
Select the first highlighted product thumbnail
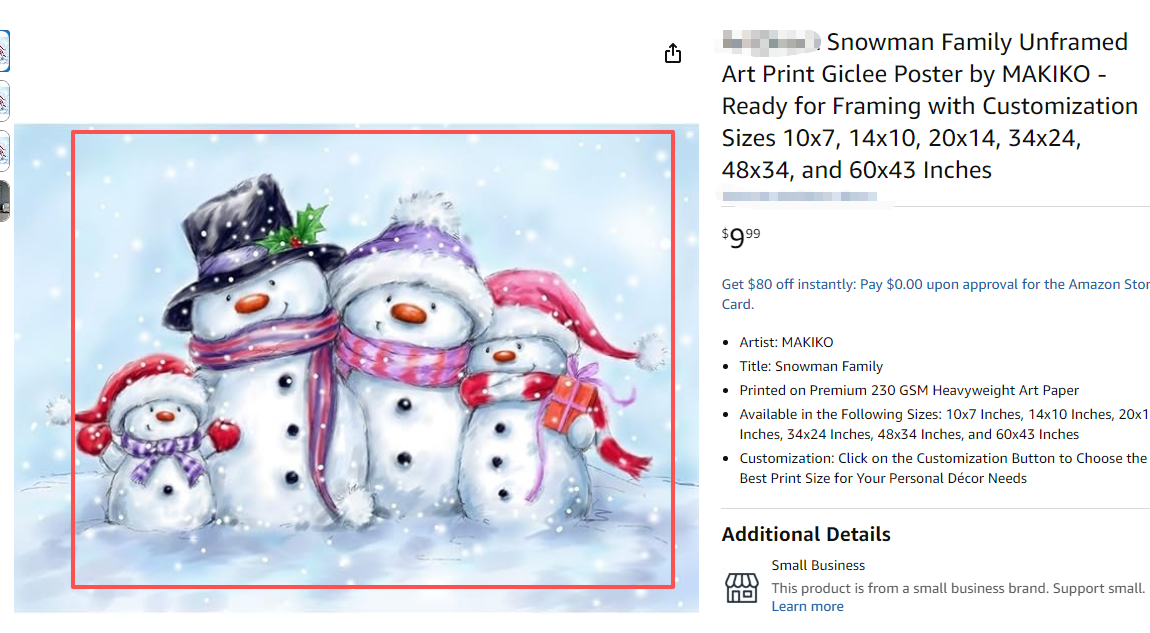(4, 51)
